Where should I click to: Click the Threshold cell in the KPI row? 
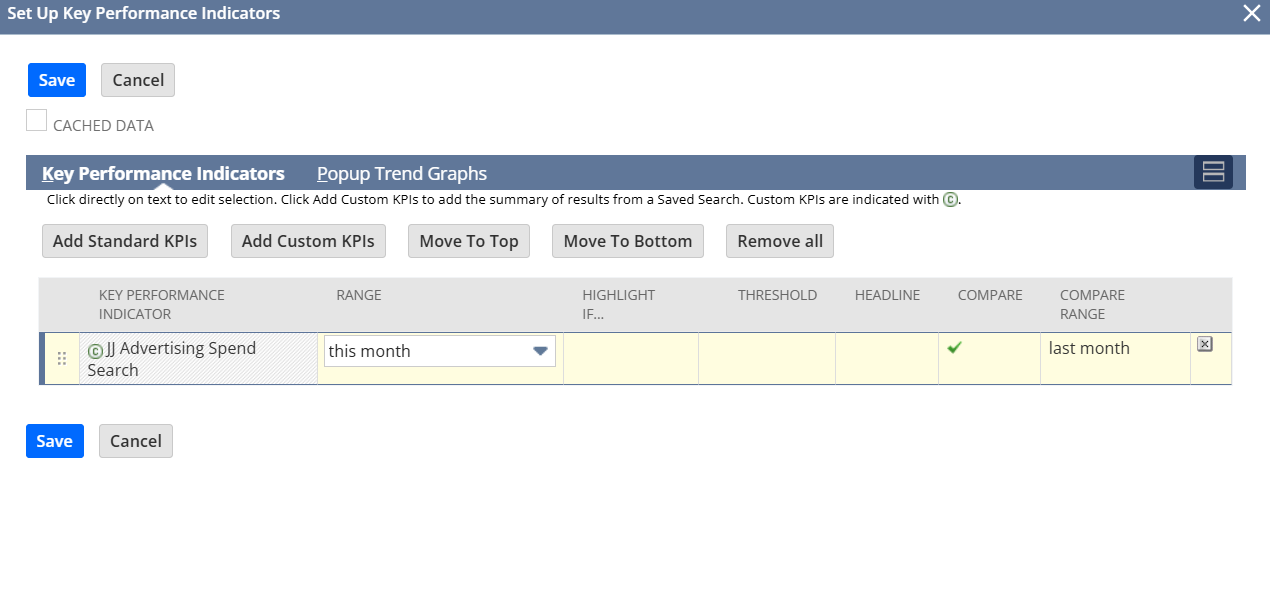click(766, 358)
